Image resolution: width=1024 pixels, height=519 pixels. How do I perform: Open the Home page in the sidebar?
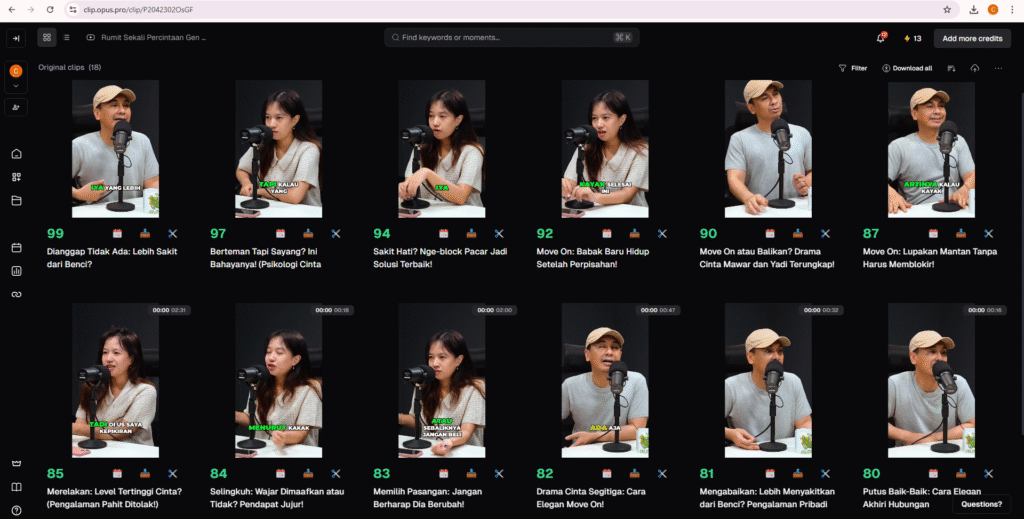16,154
